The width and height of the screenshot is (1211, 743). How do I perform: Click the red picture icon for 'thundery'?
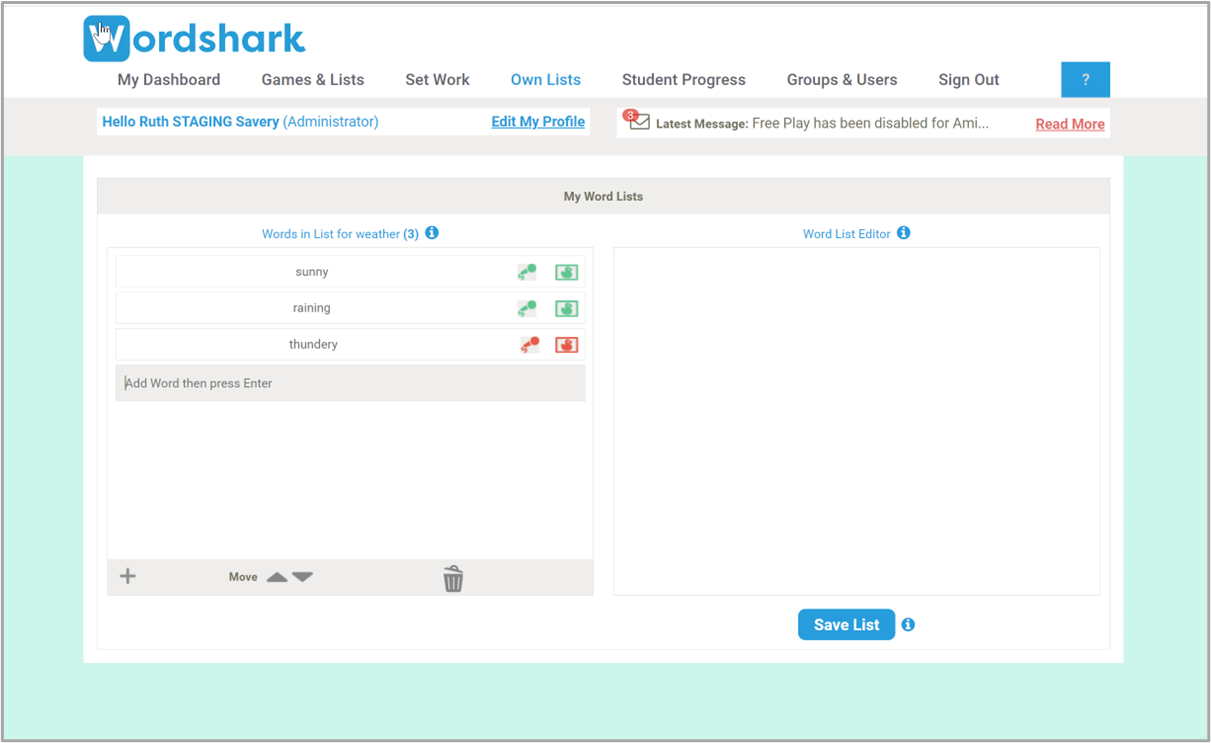tap(566, 345)
